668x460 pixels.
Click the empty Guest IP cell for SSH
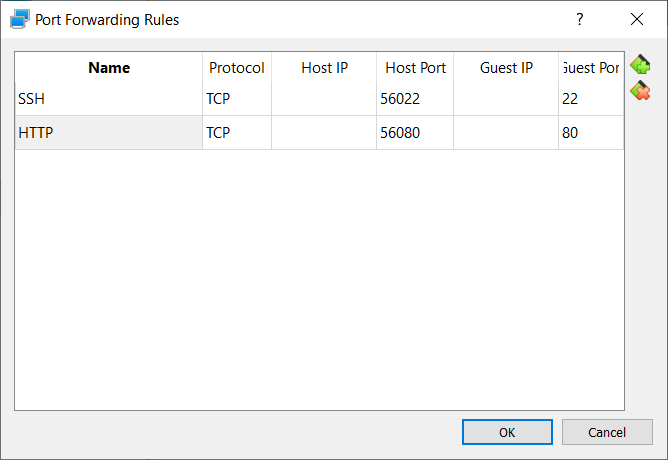[x=506, y=100]
